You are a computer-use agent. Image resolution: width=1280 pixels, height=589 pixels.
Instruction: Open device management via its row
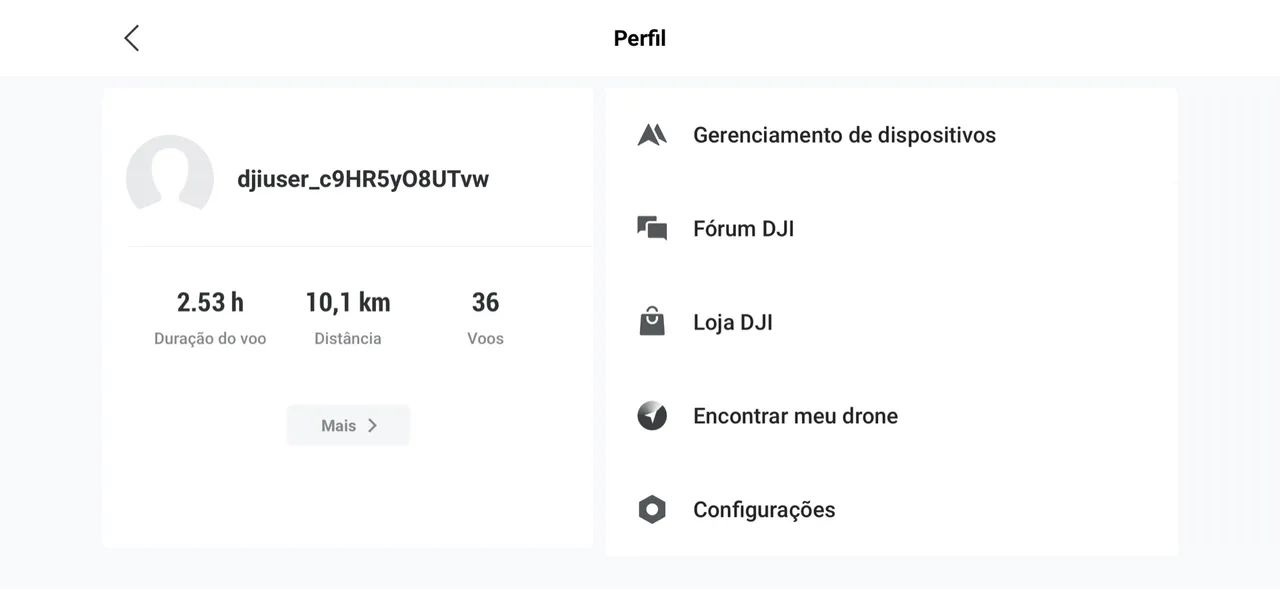843,134
